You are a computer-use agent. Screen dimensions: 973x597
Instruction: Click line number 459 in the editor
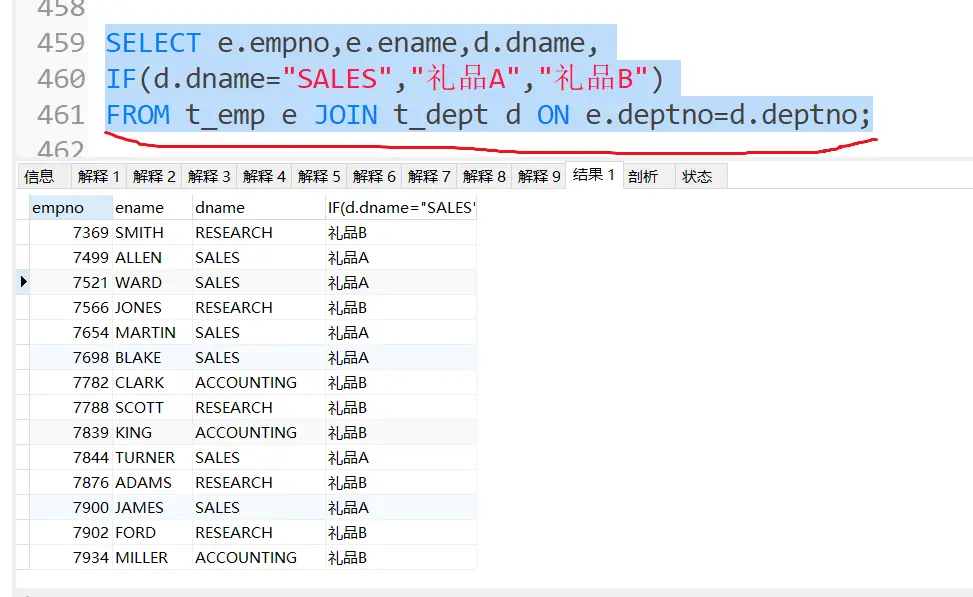coord(61,44)
